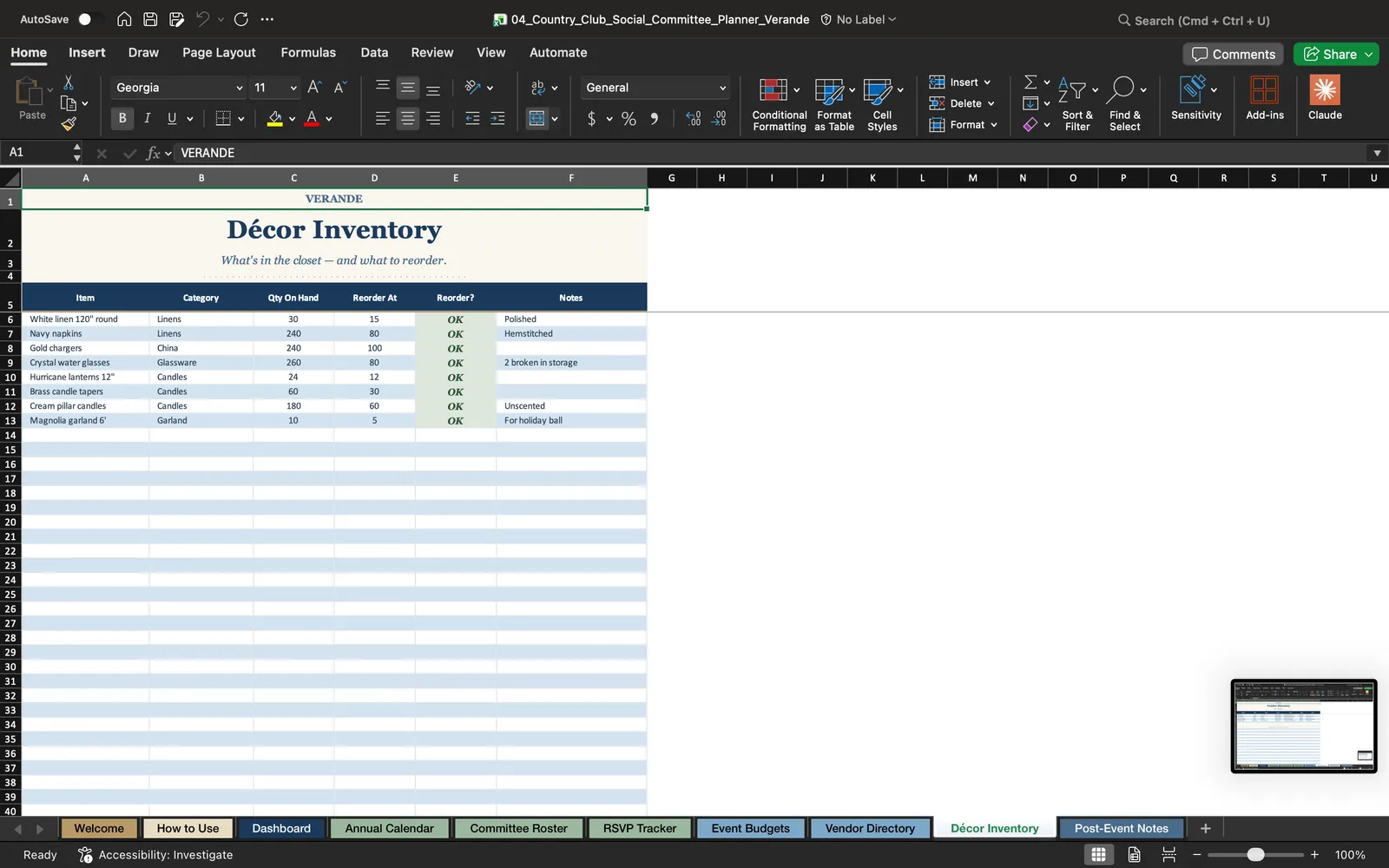Image resolution: width=1389 pixels, height=868 pixels.
Task: Open the Sensitivity label menu
Action: (x=1196, y=97)
